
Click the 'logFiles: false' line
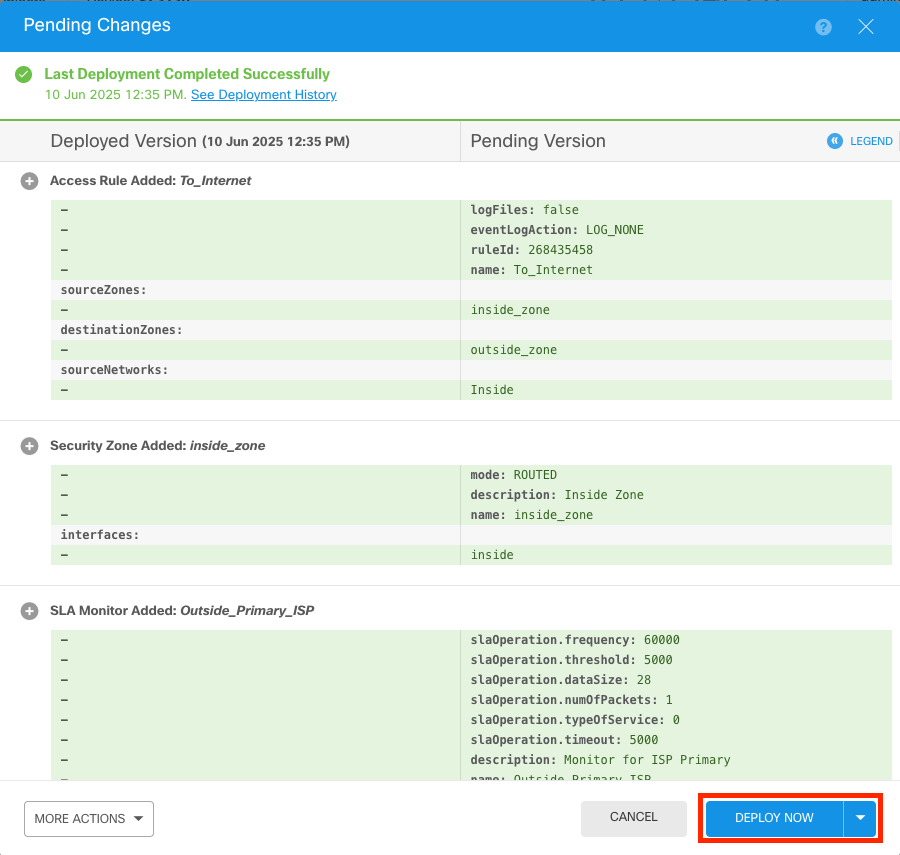pyautogui.click(x=525, y=210)
